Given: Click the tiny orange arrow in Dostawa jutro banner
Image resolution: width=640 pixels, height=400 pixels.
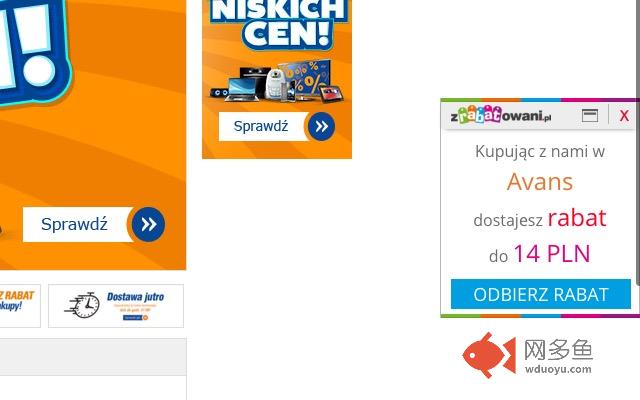Looking at the screenshot, I should [x=145, y=318].
